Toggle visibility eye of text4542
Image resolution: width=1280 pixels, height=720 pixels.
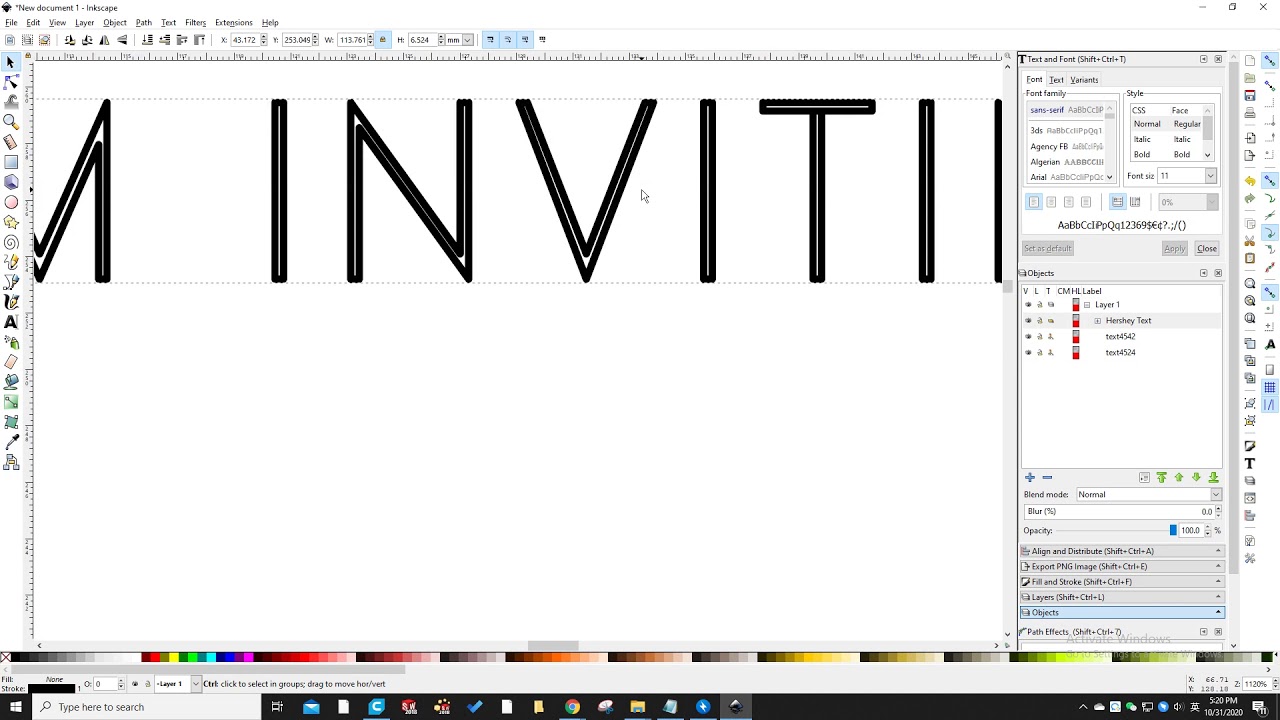tap(1028, 337)
